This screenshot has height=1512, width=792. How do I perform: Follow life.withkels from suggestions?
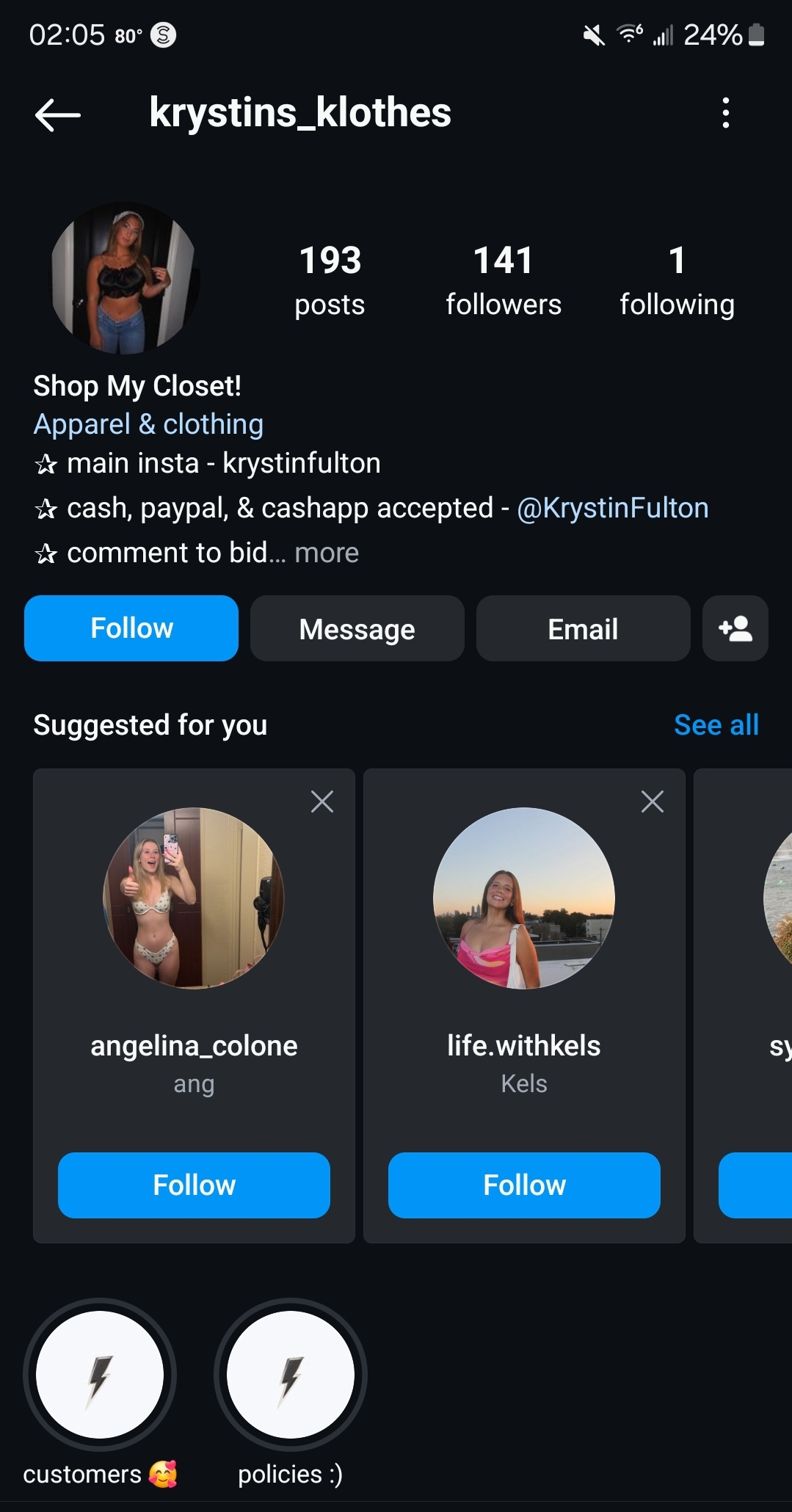click(524, 1185)
